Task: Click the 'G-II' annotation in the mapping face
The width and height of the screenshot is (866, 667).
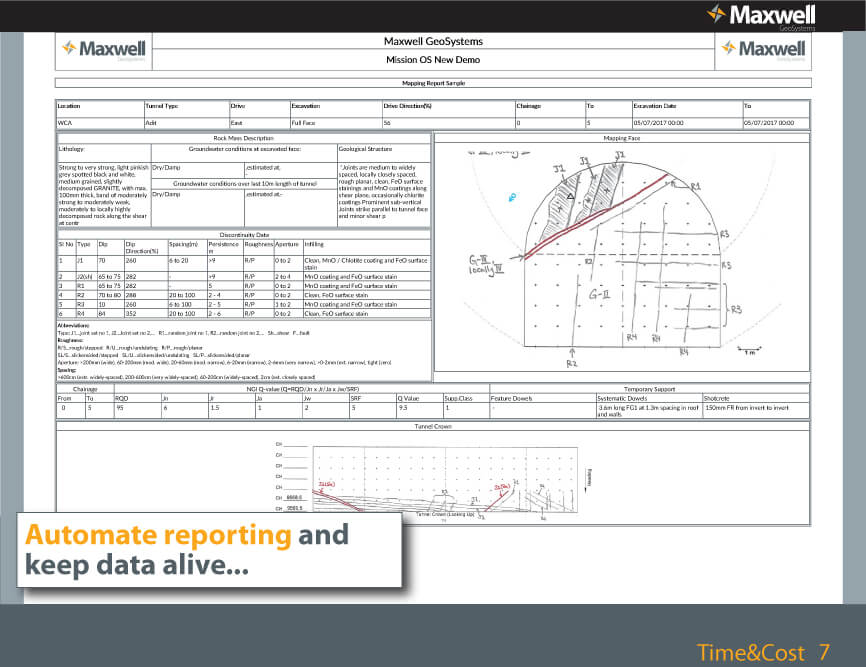Action: click(599, 294)
